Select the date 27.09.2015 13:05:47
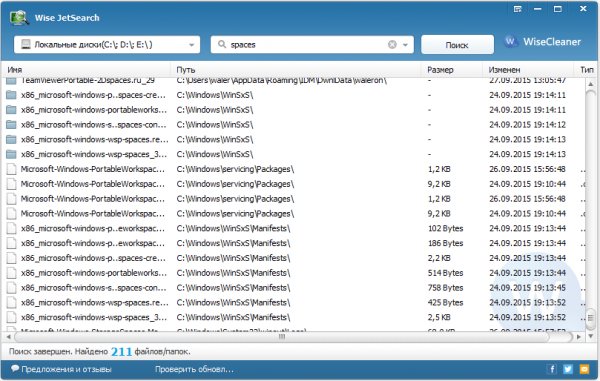600x381 pixels. pyautogui.click(x=527, y=80)
